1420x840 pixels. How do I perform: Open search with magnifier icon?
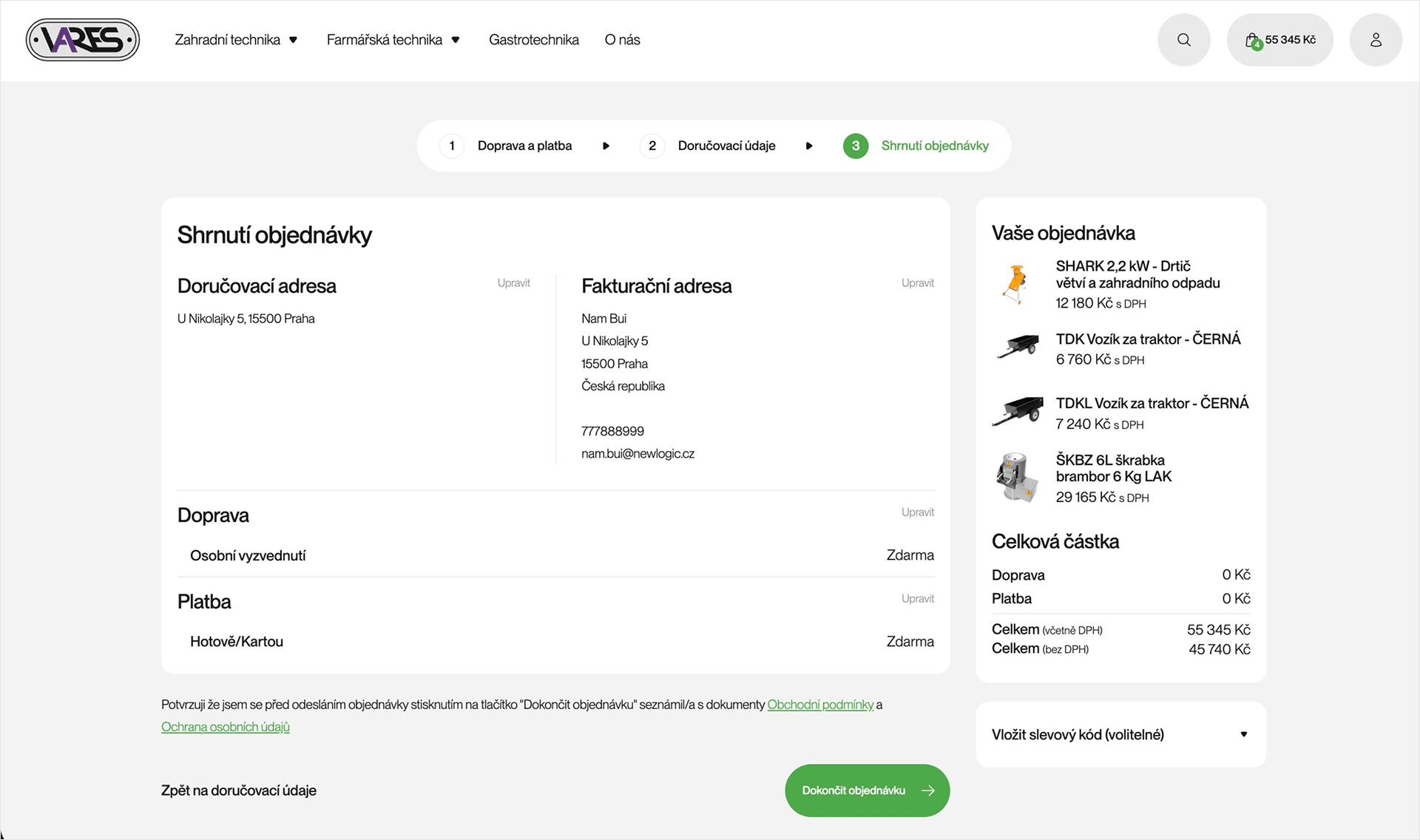coord(1183,40)
